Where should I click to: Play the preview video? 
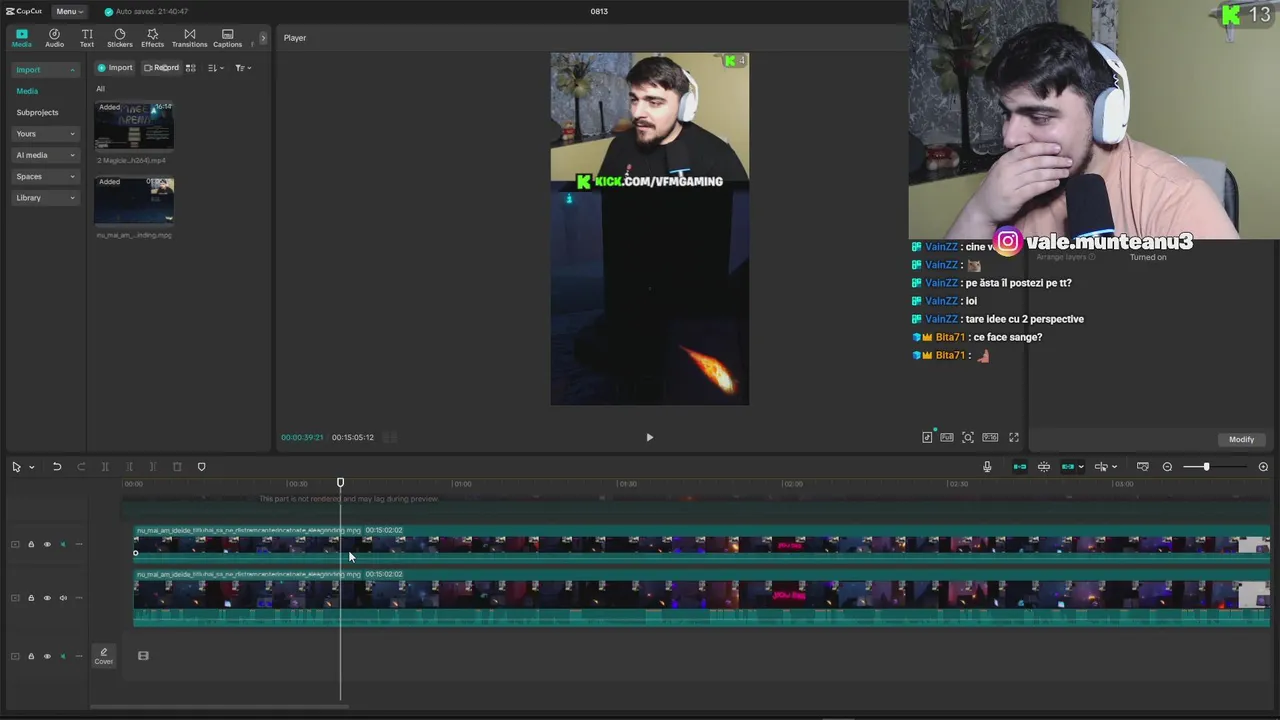[x=649, y=437]
